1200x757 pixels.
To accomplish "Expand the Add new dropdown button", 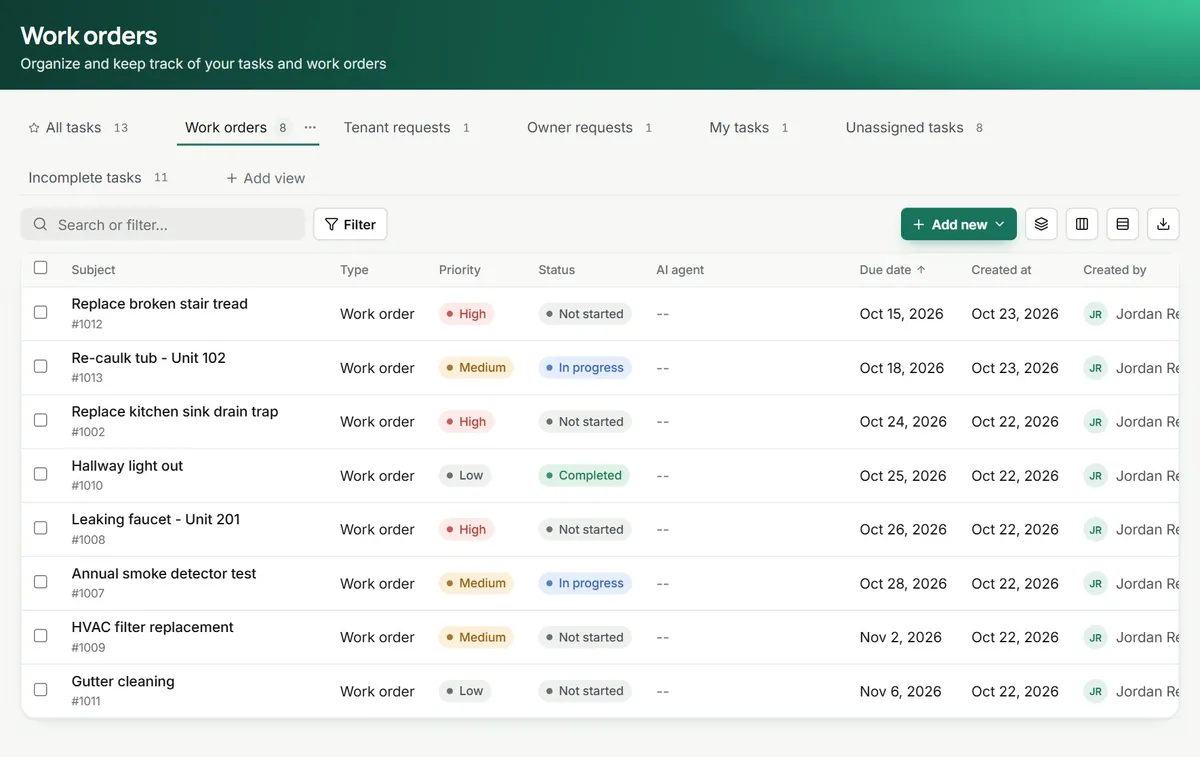I will 958,224.
